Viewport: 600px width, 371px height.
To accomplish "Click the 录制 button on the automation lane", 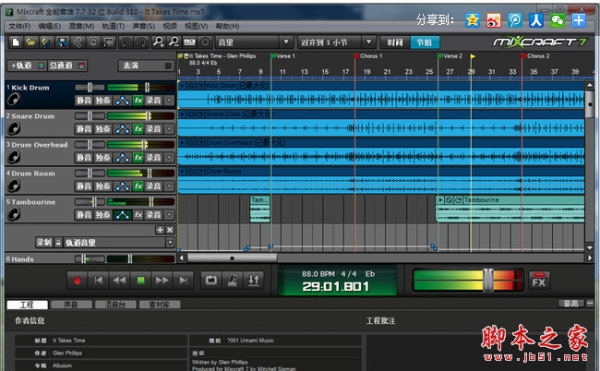I will coord(44,242).
